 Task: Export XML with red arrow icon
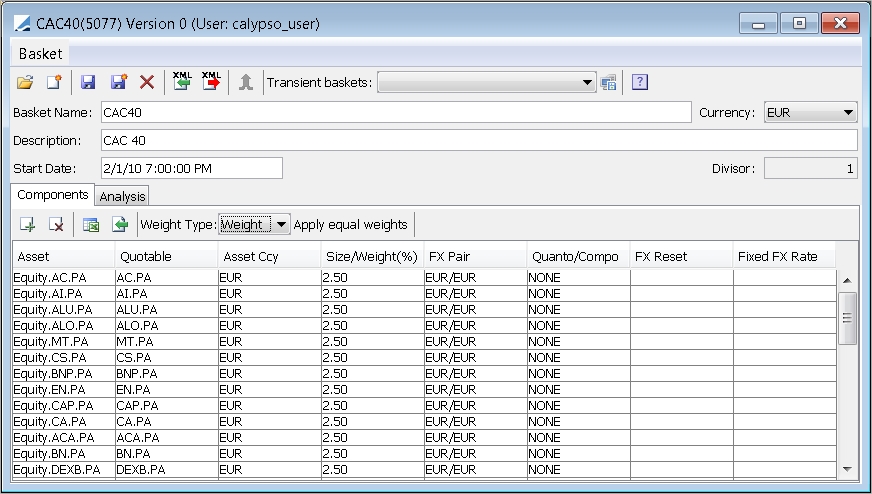pos(211,81)
